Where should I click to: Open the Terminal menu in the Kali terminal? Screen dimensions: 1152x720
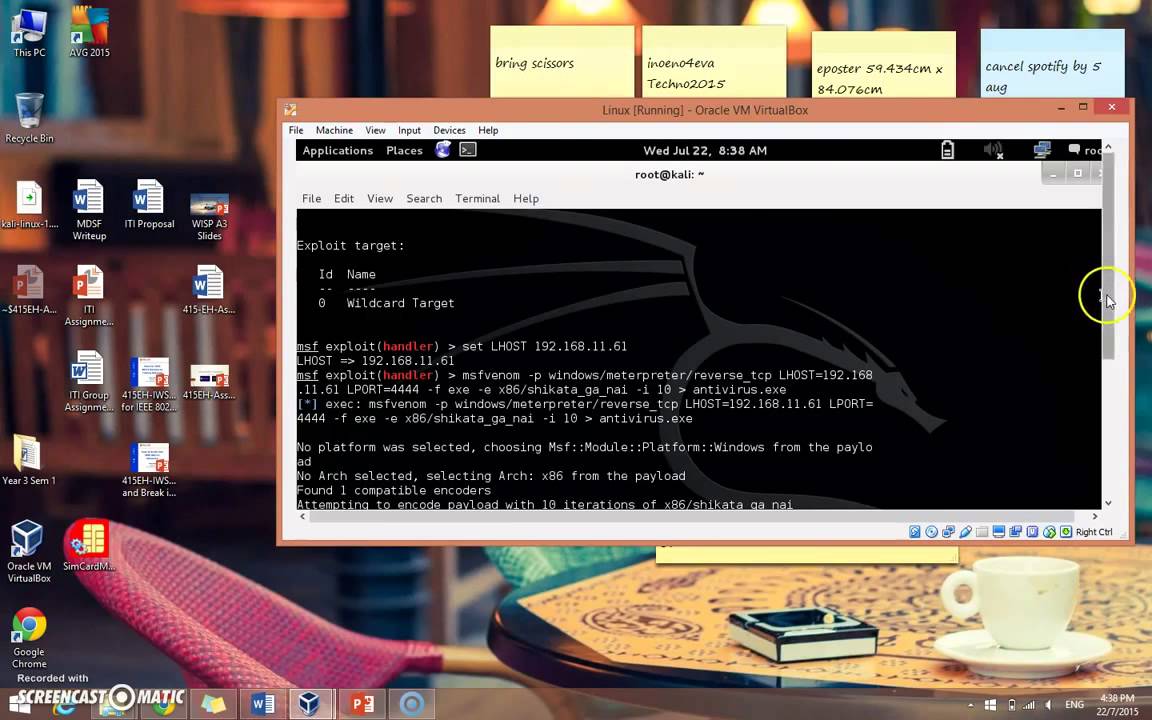(478, 198)
